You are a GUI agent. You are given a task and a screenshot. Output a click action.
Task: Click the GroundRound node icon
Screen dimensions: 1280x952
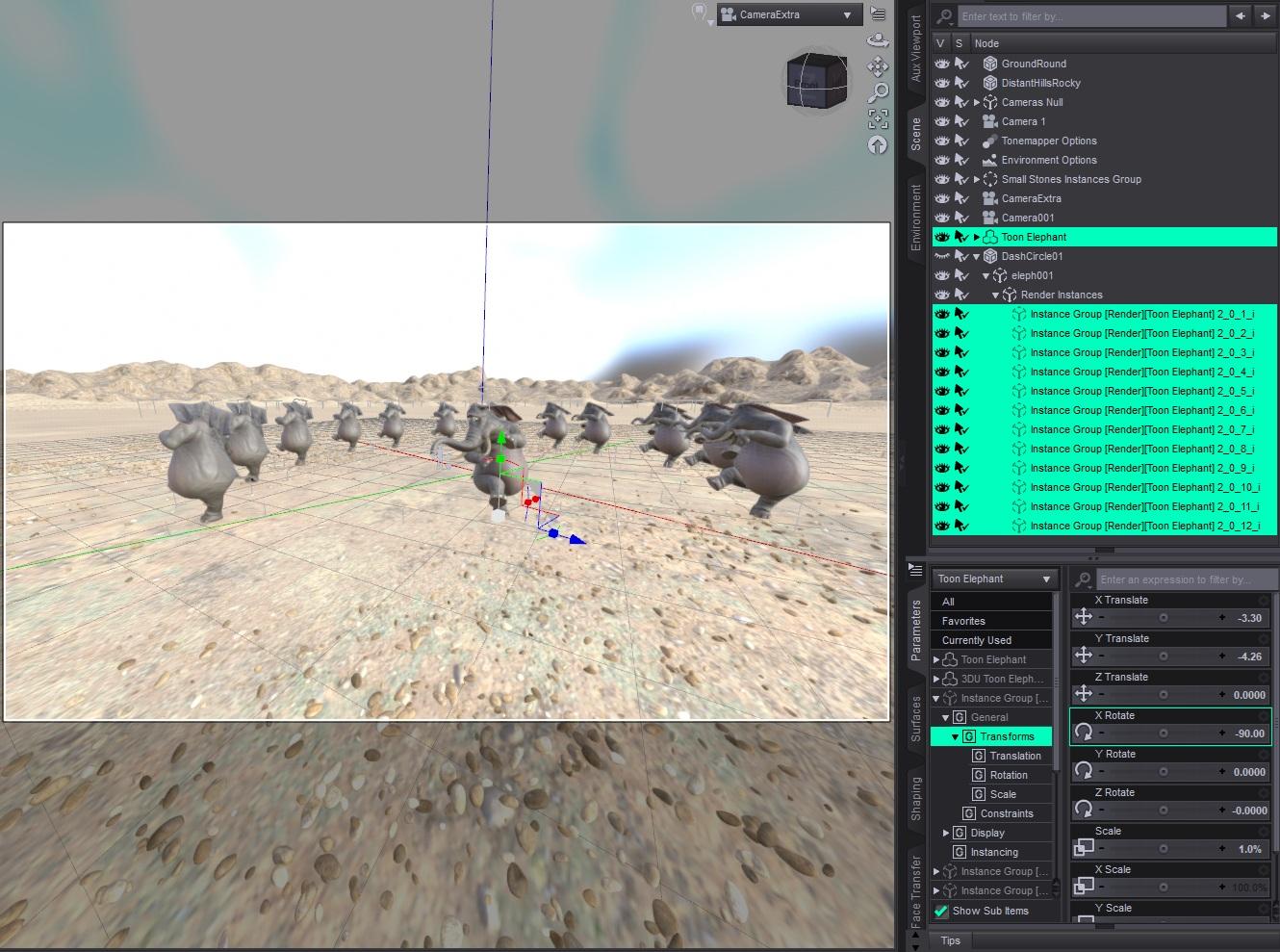989,64
